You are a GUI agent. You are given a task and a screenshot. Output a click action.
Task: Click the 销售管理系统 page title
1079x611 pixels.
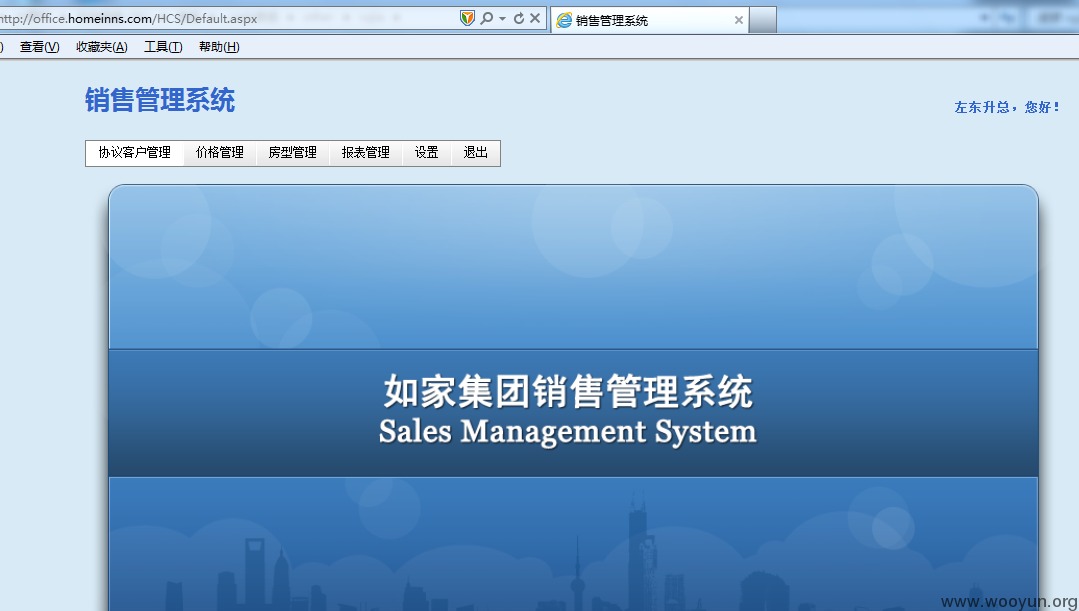(160, 100)
